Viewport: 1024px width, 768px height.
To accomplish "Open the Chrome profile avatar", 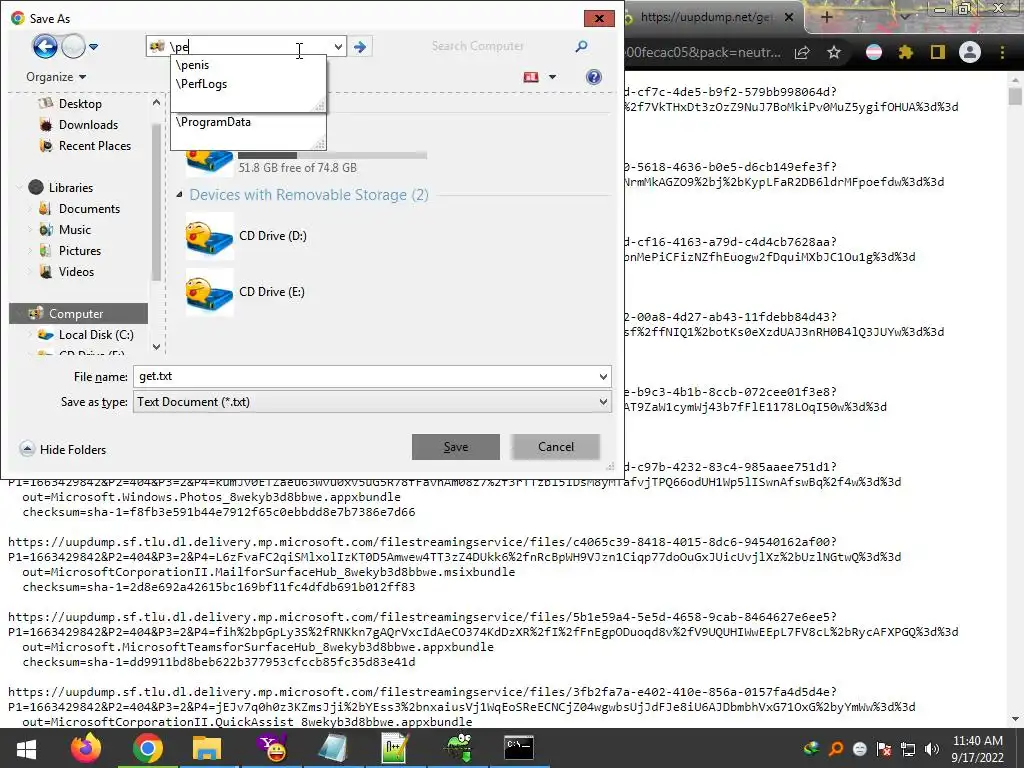I will tap(970, 52).
